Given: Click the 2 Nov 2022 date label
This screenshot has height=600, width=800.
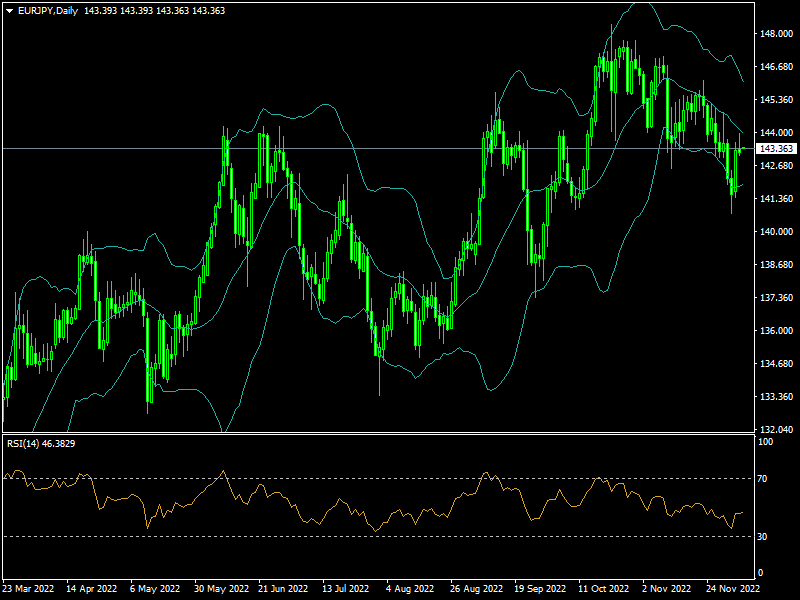Looking at the screenshot, I should 667,589.
